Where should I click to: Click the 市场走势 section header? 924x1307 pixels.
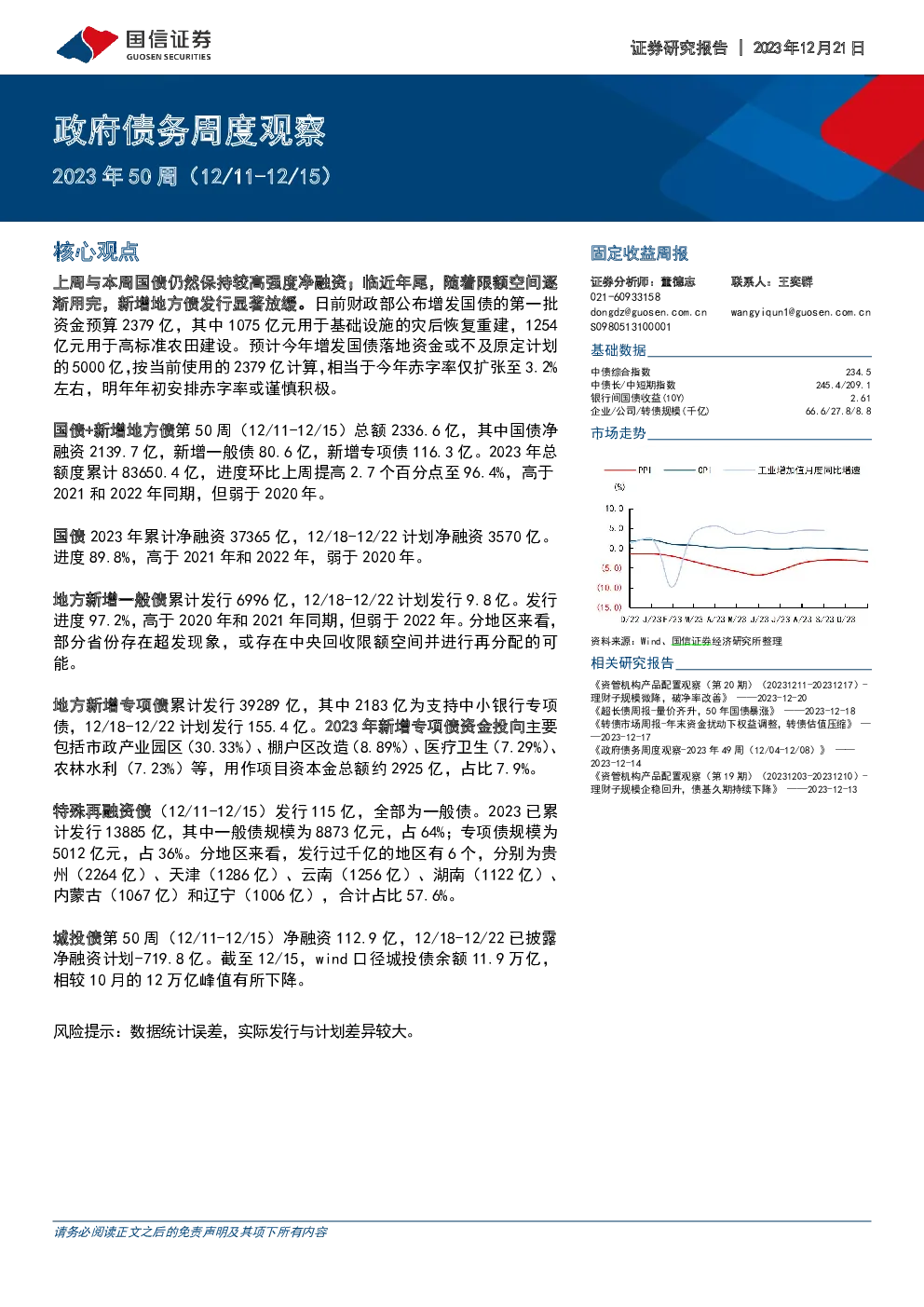tap(618, 433)
